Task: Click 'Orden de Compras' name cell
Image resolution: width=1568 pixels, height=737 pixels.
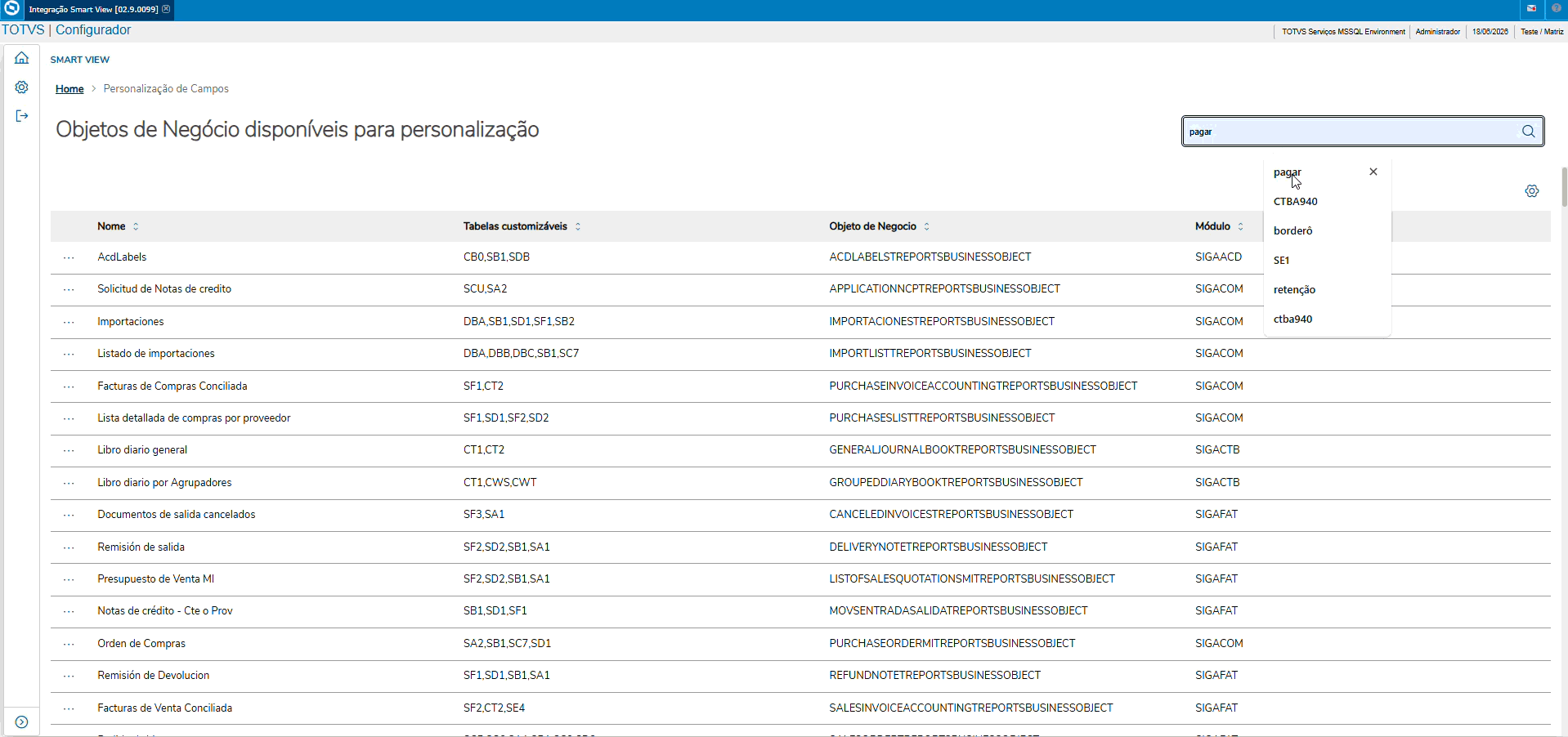Action: (x=141, y=644)
